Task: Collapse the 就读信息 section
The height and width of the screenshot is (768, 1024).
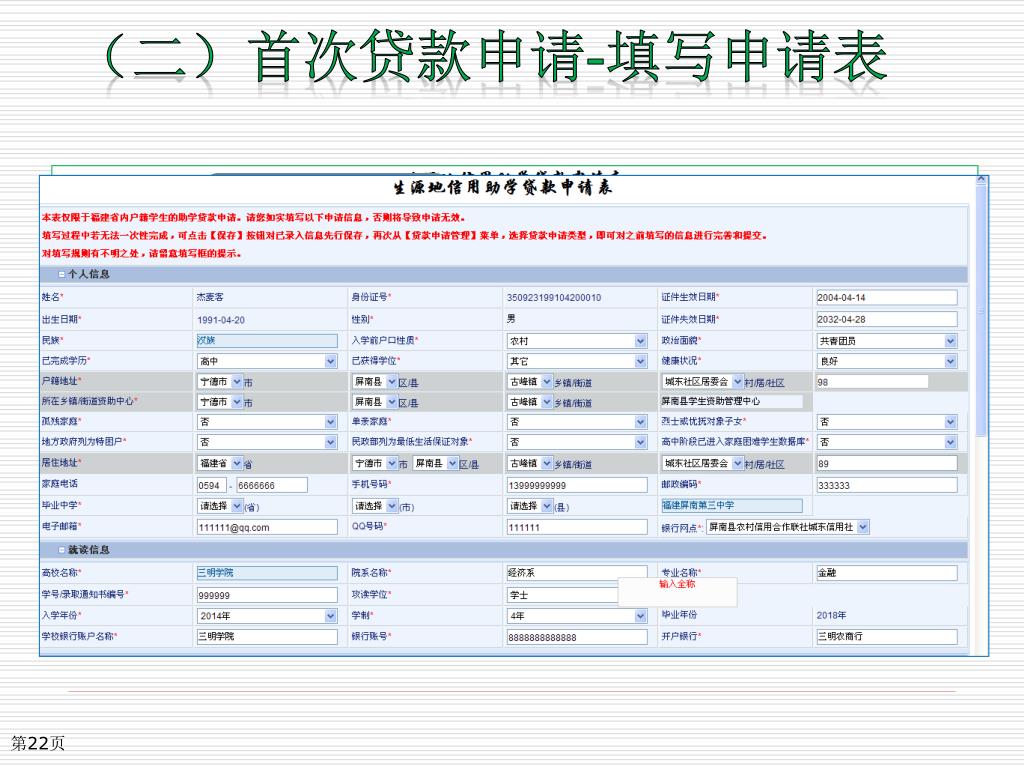Action: click(62, 551)
